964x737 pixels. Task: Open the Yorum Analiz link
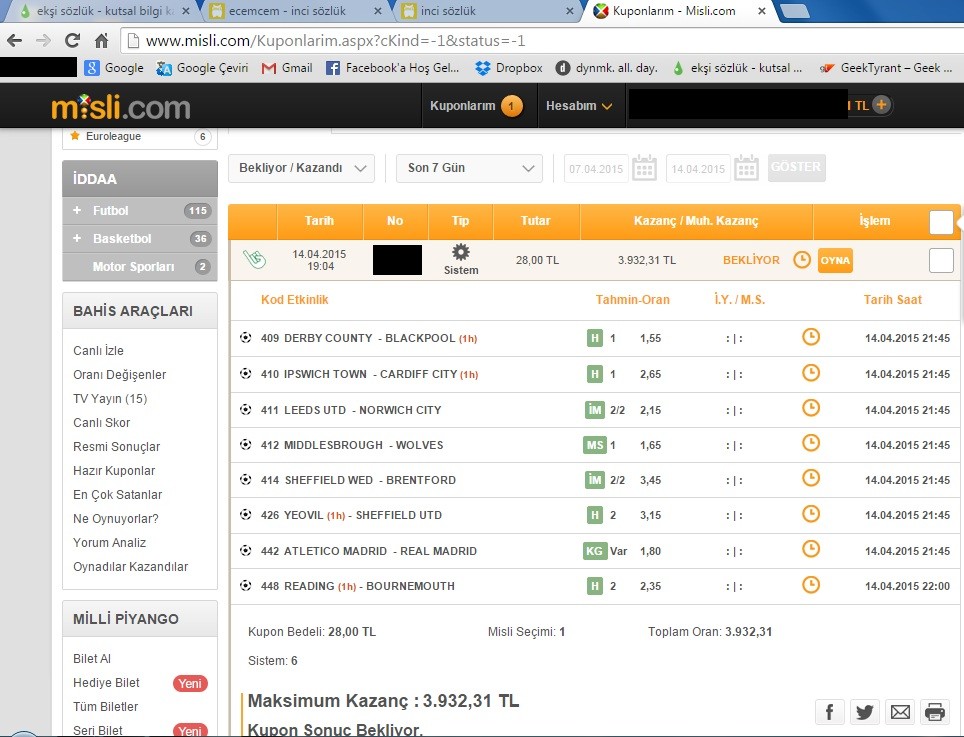[x=109, y=542]
